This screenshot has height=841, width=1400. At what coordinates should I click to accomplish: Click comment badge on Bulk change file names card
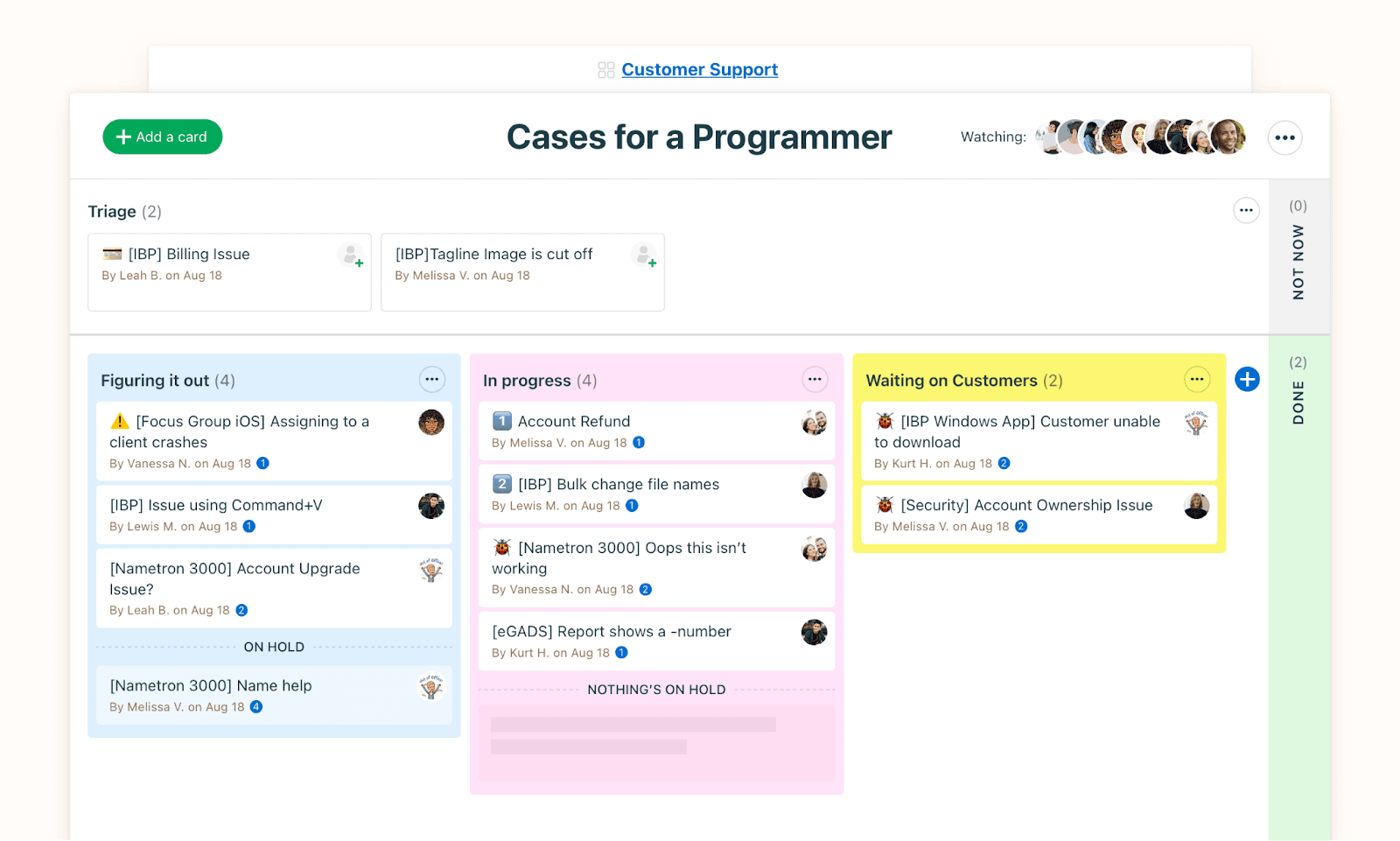click(632, 505)
